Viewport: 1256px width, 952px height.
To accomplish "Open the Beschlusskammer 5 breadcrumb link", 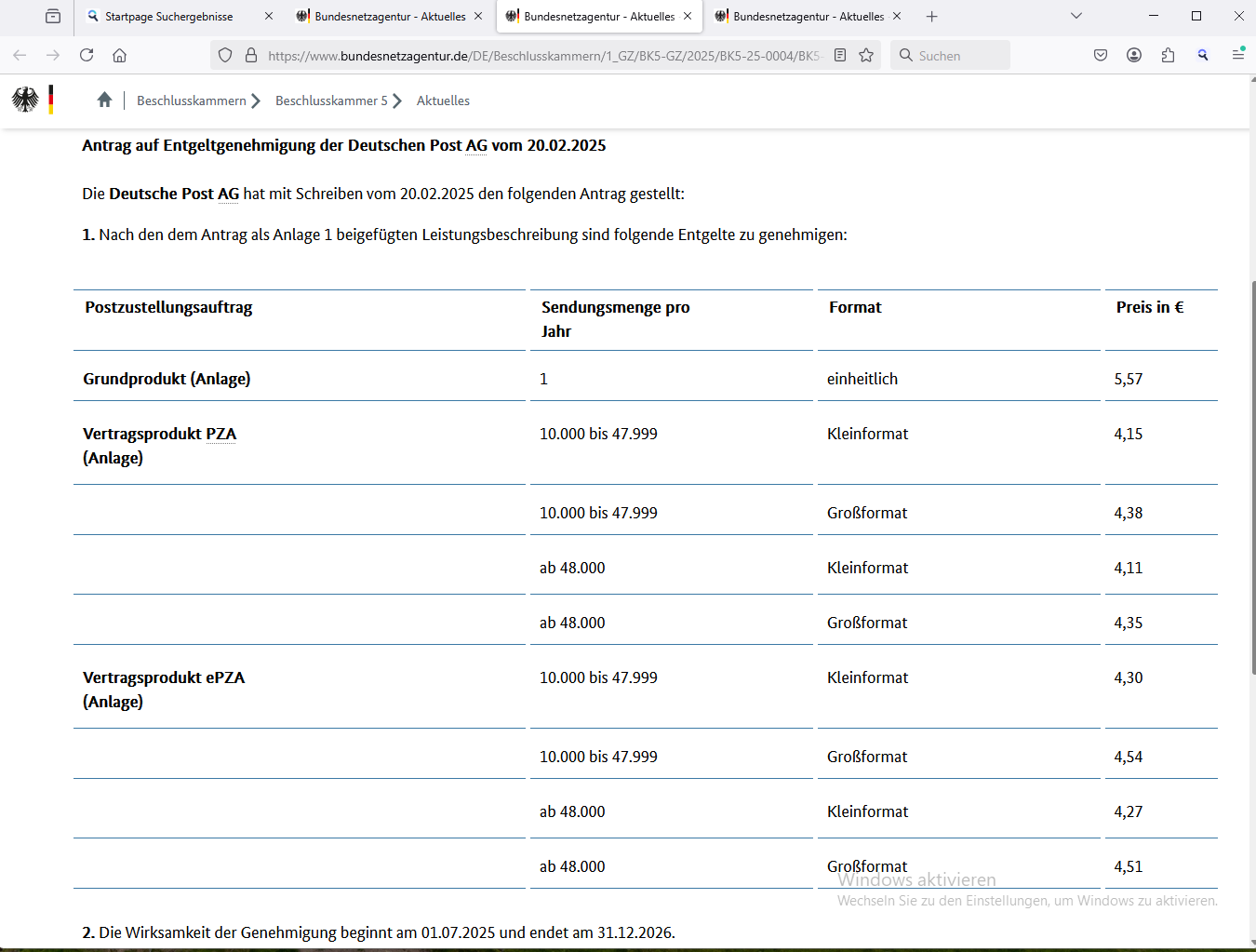I will (x=331, y=101).
